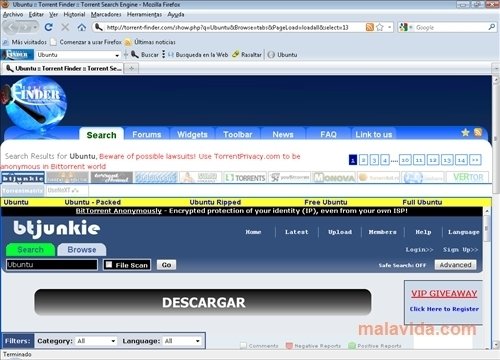Viewport: 500px width, 360px height.
Task: Click the Free Ubuntu link in yellow bar
Action: (326, 202)
